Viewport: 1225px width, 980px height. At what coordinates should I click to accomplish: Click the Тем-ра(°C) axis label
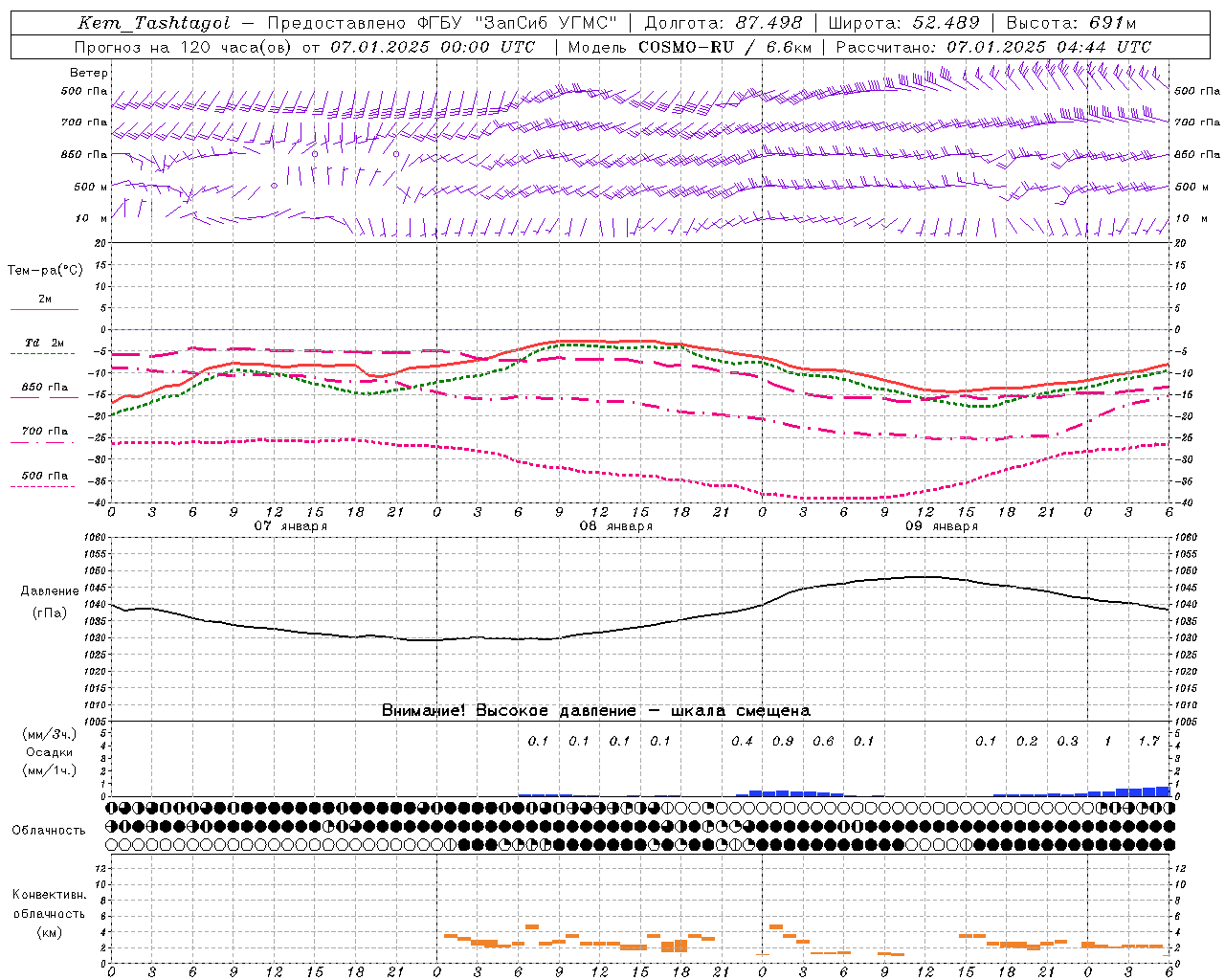pos(45,271)
